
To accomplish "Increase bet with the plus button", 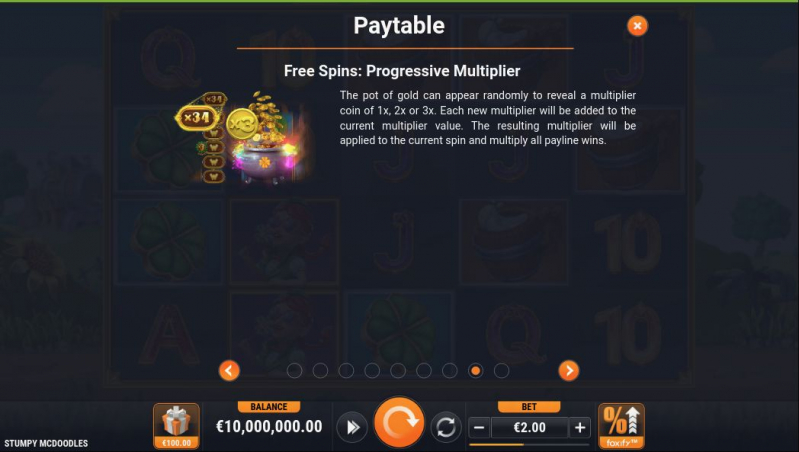I will point(580,428).
